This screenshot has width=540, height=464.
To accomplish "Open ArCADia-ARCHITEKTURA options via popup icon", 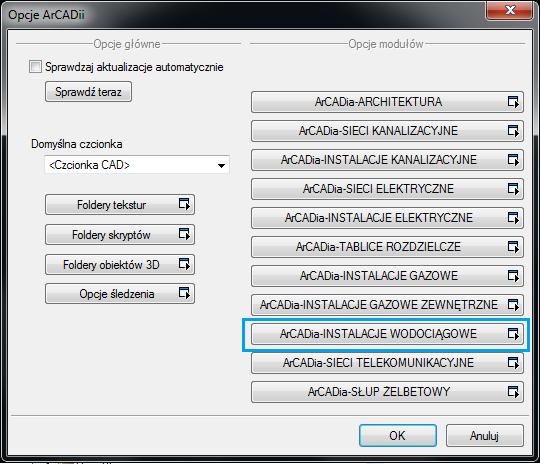I will 513,102.
